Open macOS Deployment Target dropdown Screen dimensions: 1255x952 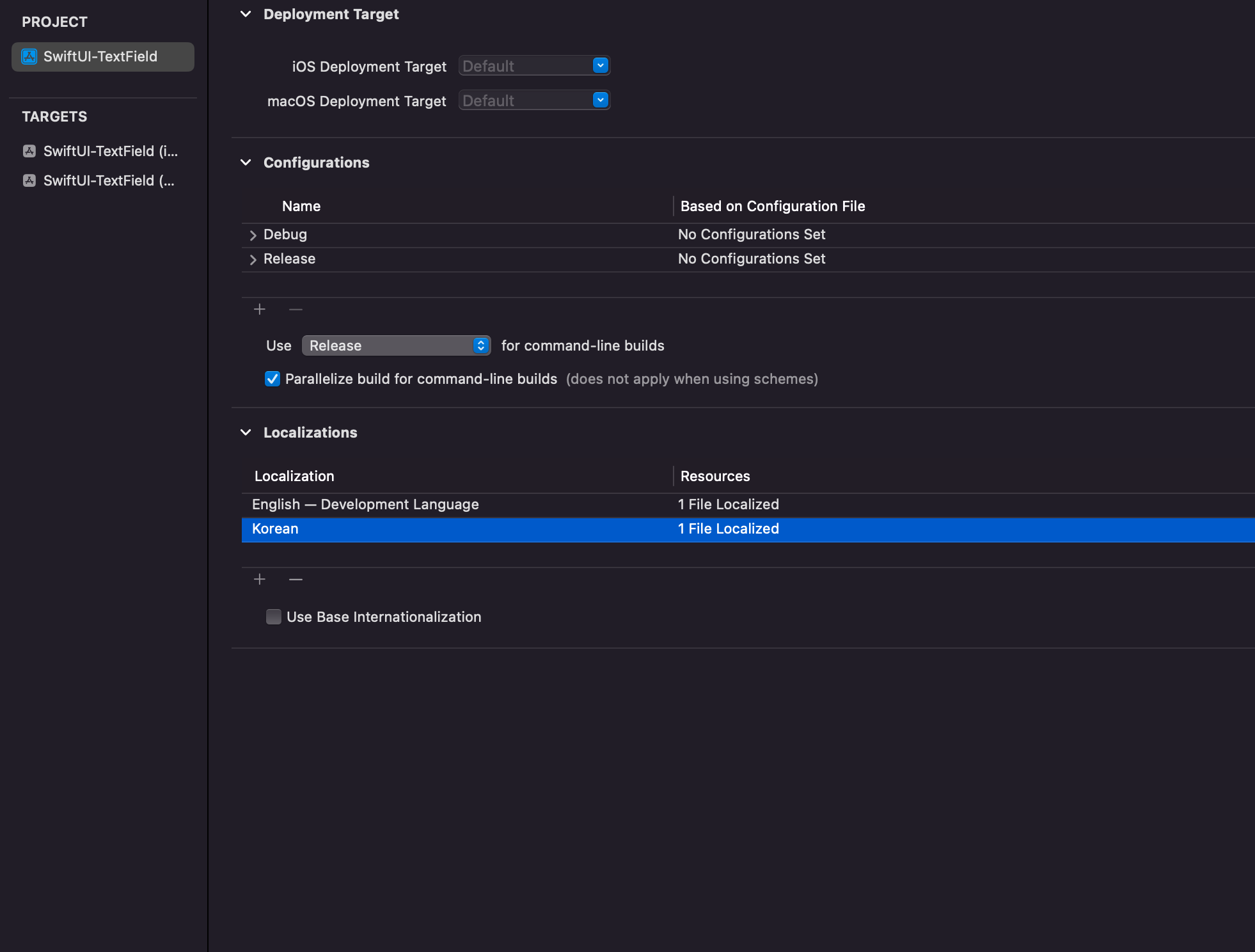coord(600,100)
